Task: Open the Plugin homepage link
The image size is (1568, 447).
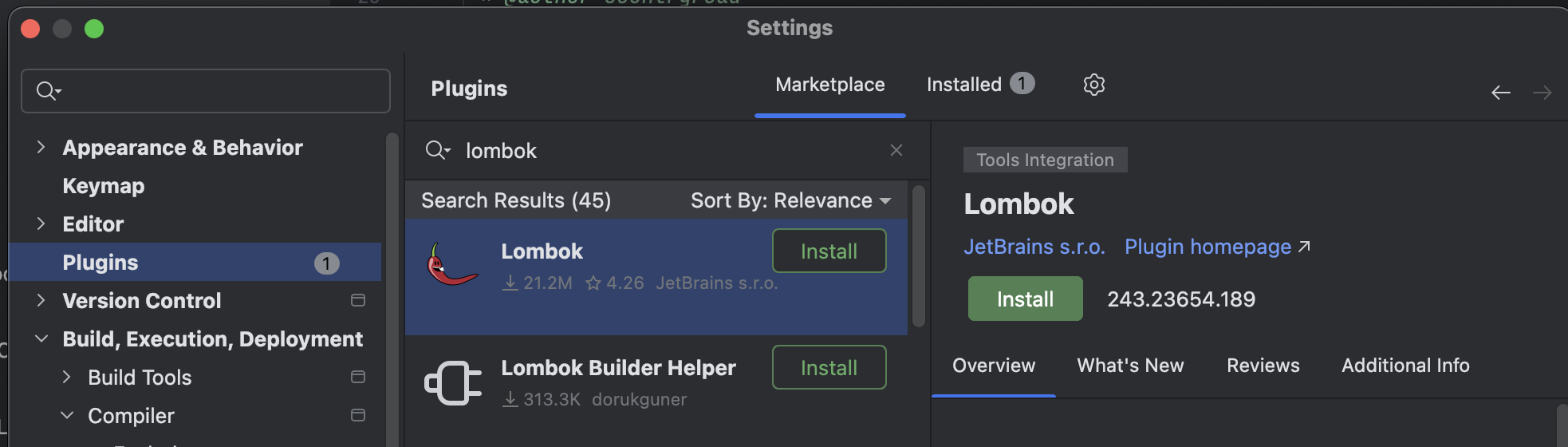Action: (x=1208, y=247)
